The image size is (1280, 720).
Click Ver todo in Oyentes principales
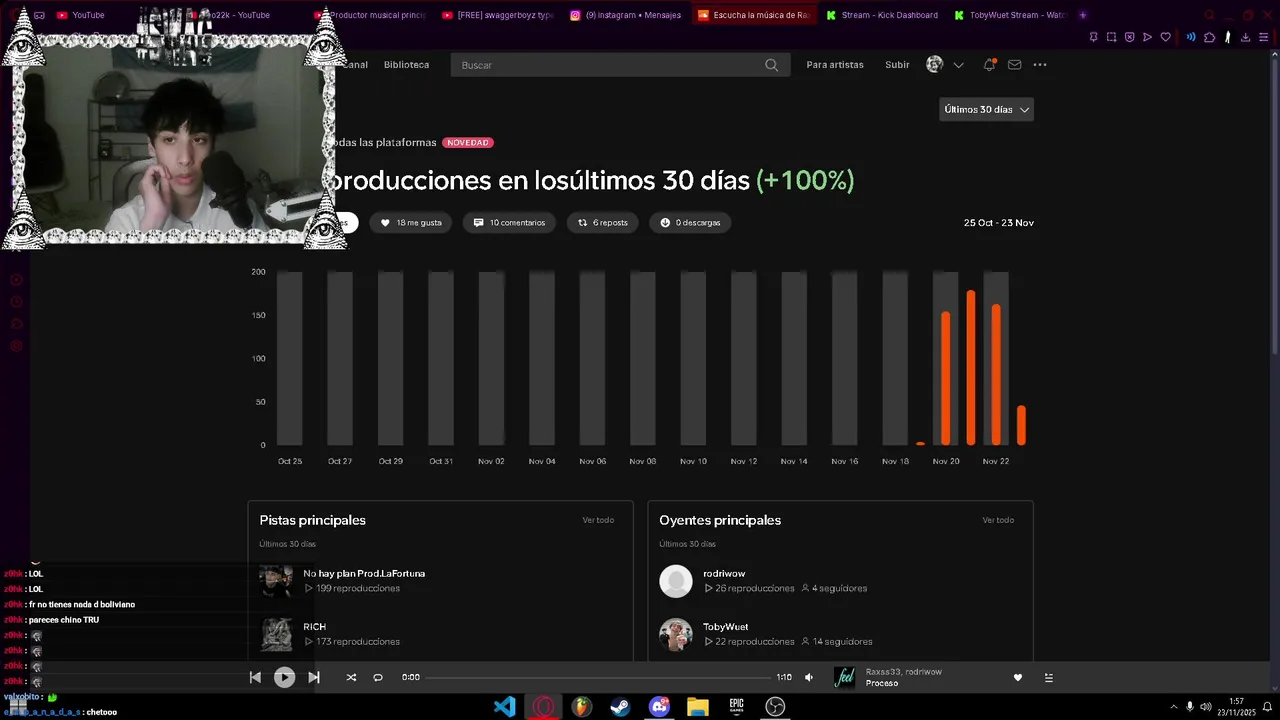coord(998,520)
